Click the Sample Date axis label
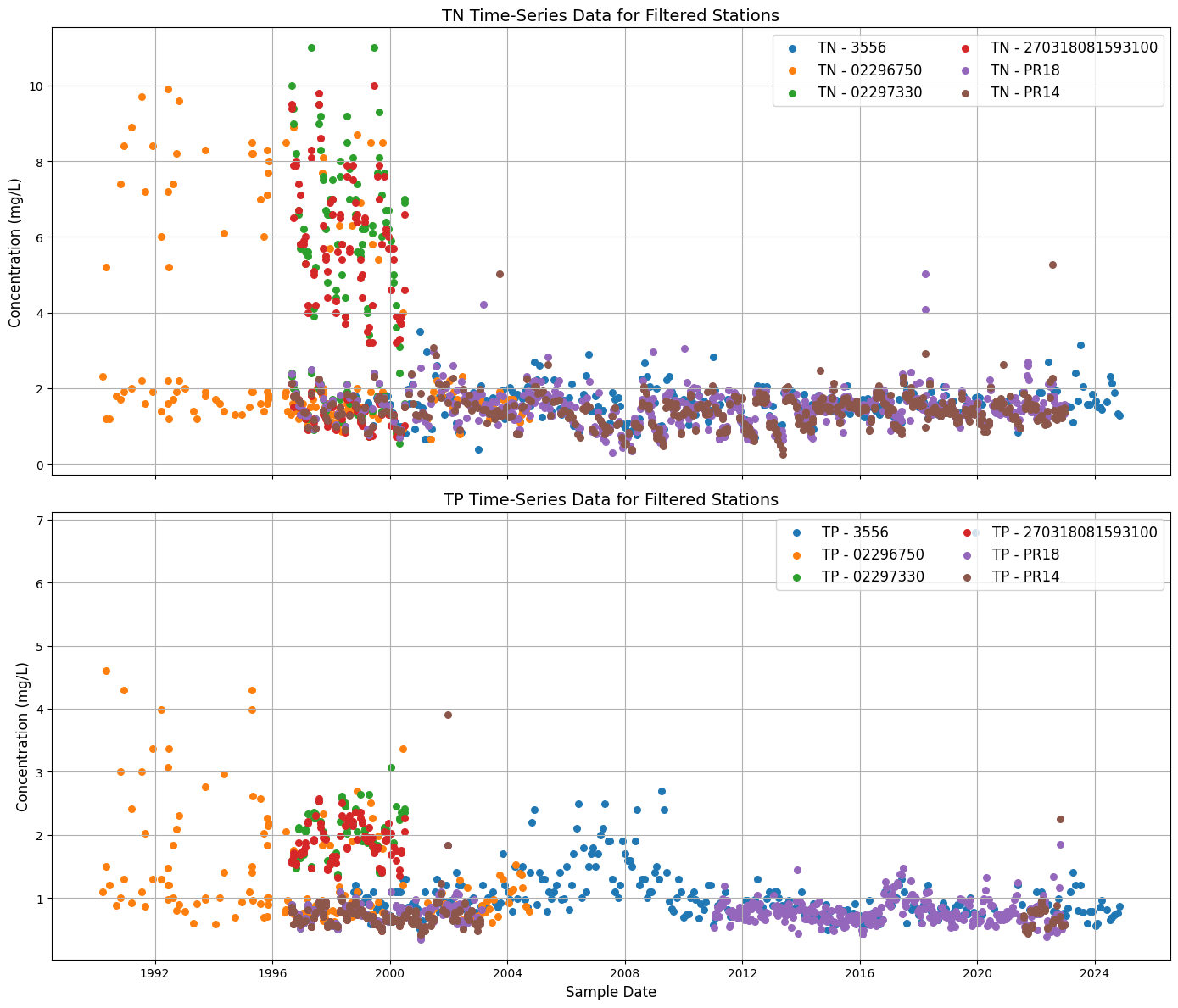This screenshot has width=1178, height=1008. pyautogui.click(x=611, y=992)
